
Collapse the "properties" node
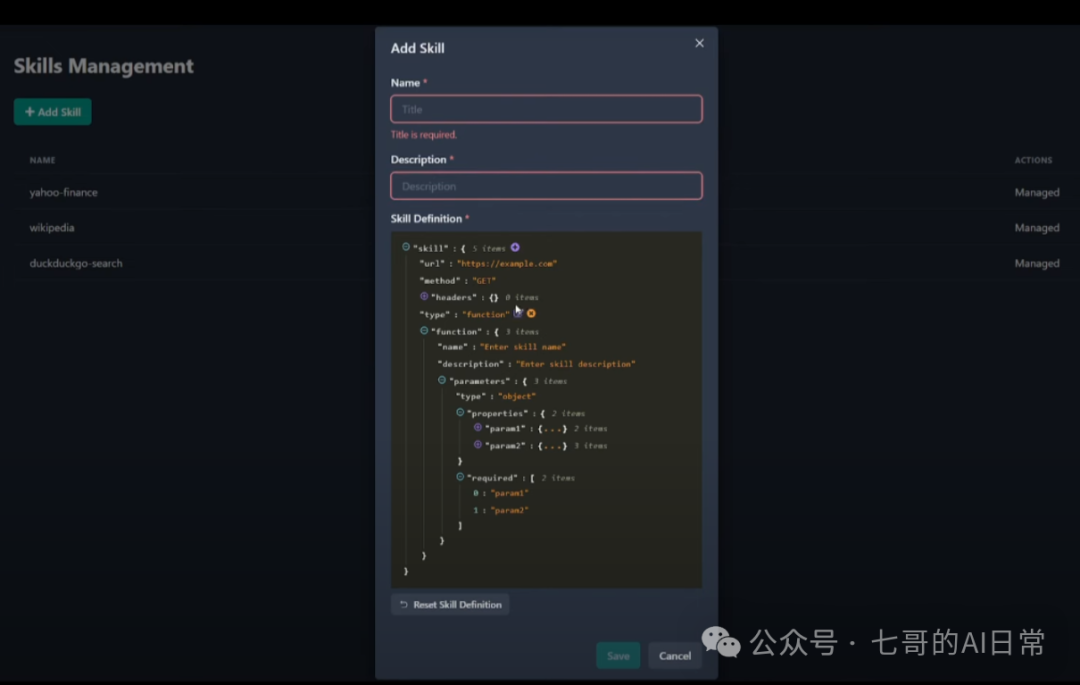point(460,412)
